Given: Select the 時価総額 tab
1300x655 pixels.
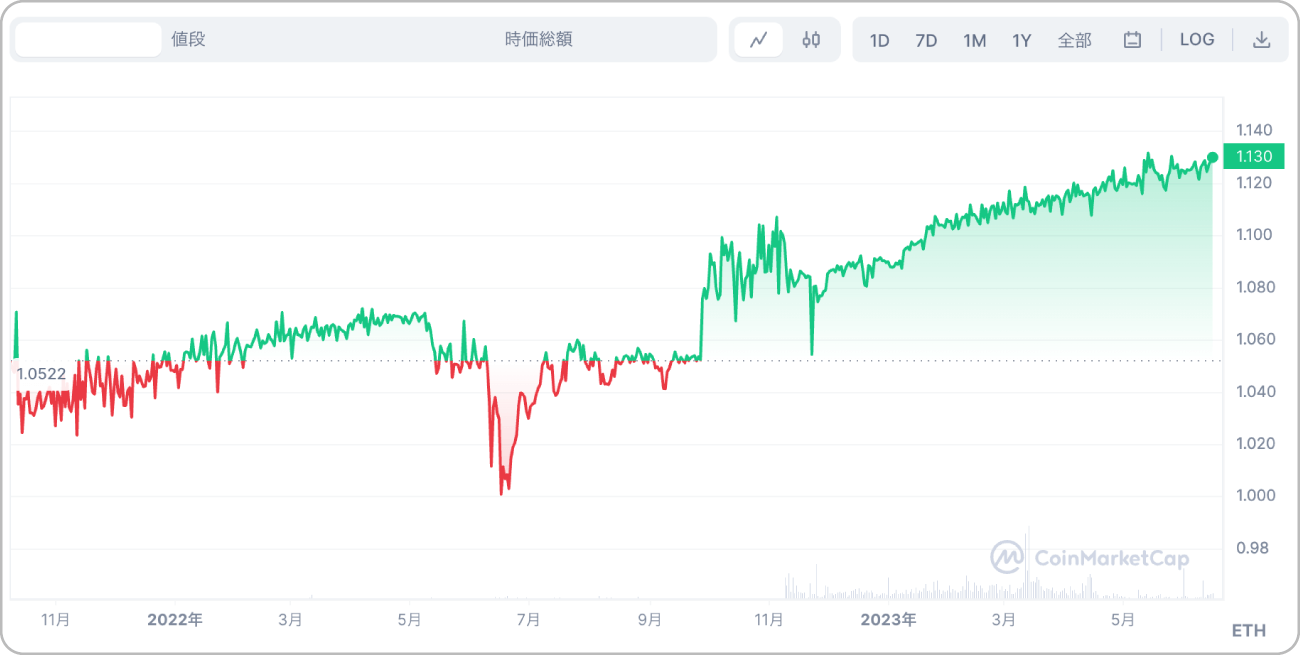Looking at the screenshot, I should pos(539,40).
